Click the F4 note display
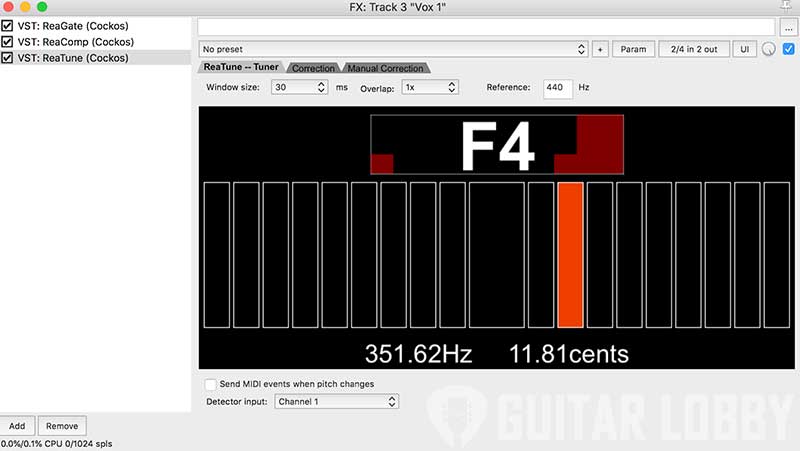 pyautogui.click(x=497, y=145)
